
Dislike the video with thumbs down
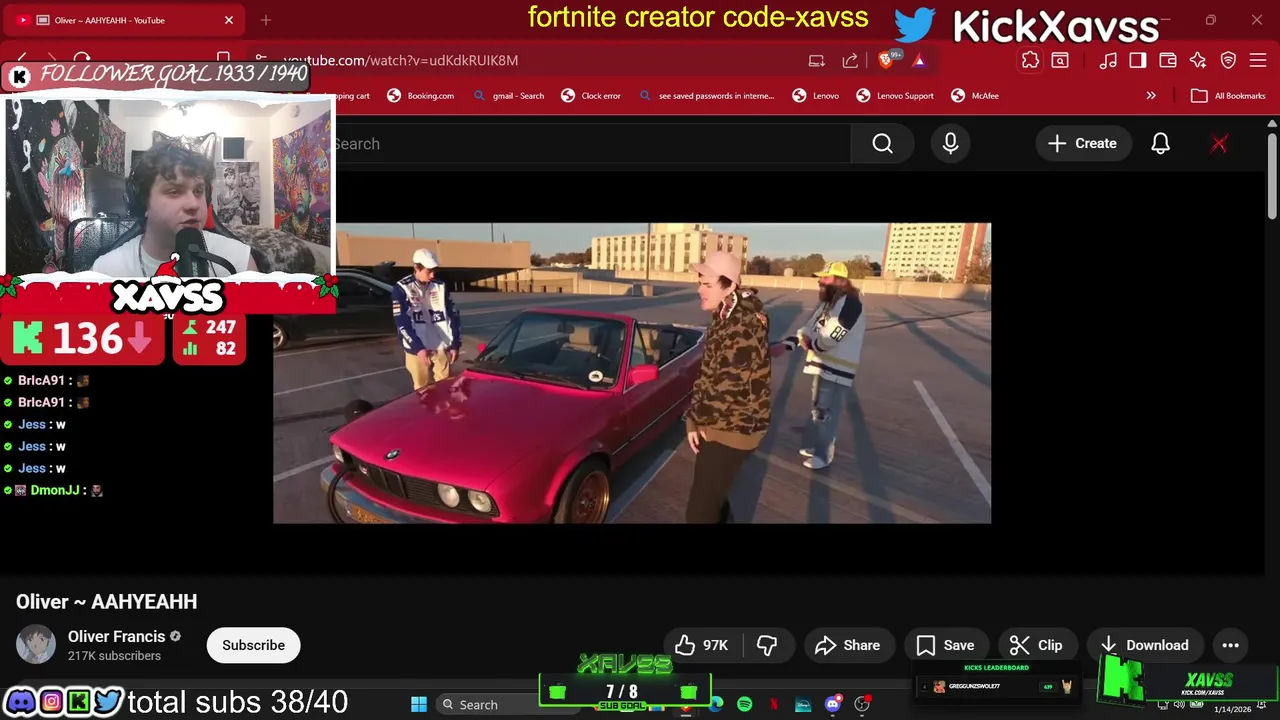pyautogui.click(x=767, y=645)
